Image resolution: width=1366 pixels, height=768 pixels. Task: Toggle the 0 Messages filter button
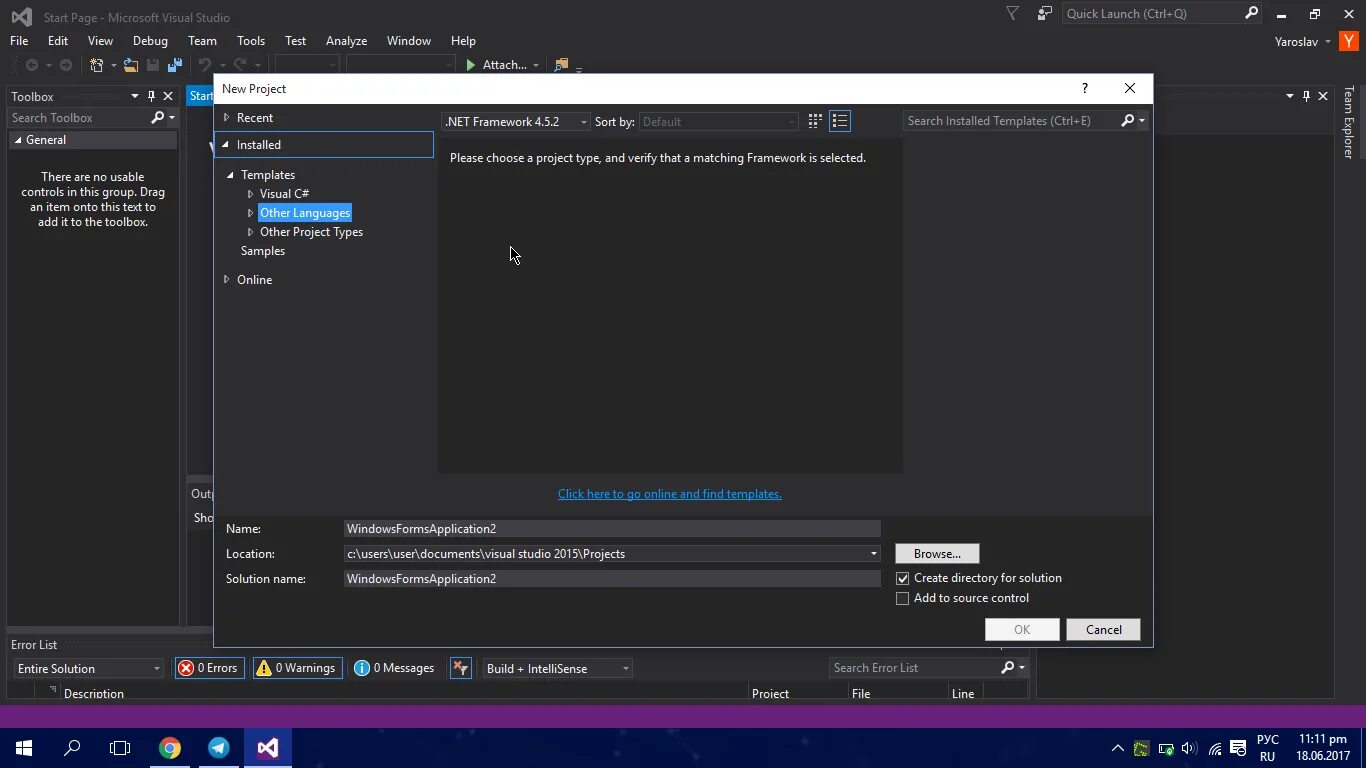(x=395, y=668)
